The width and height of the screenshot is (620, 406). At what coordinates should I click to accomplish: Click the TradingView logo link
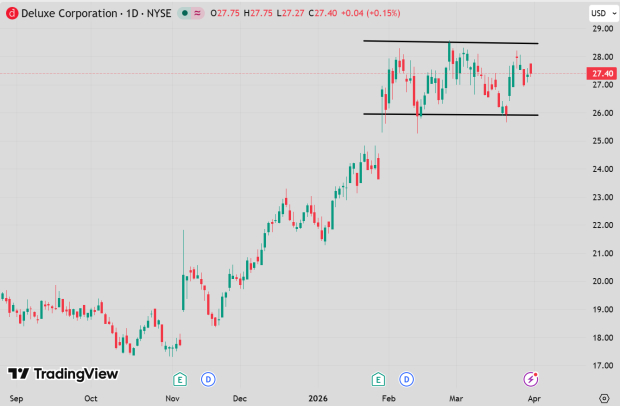tap(63, 373)
